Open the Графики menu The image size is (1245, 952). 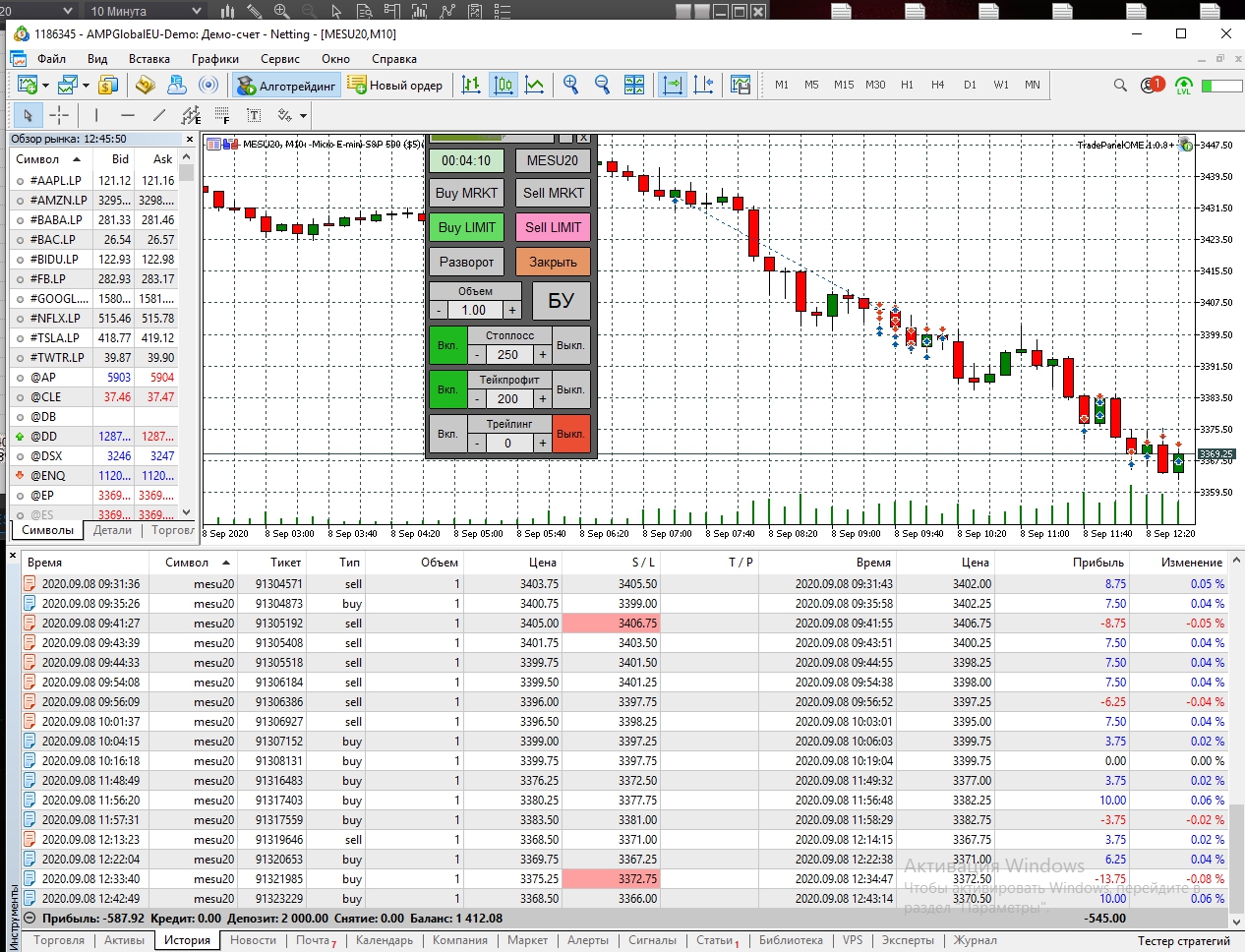(215, 59)
